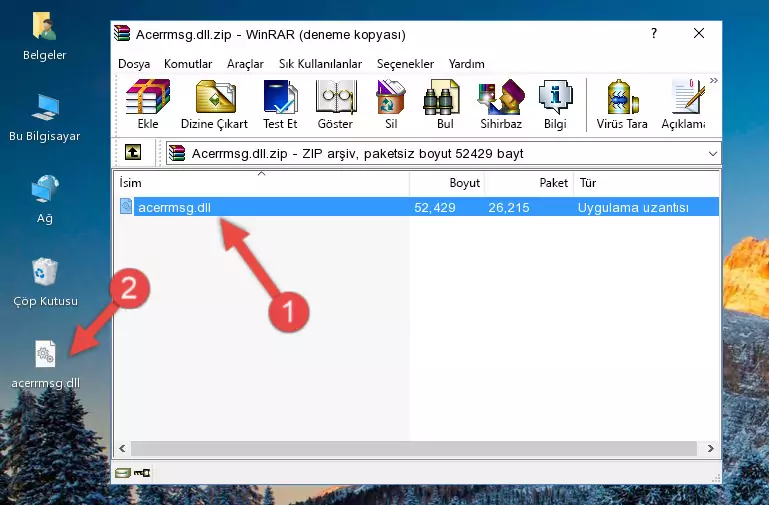Click the WinRAR title bar app icon

[x=122, y=34]
